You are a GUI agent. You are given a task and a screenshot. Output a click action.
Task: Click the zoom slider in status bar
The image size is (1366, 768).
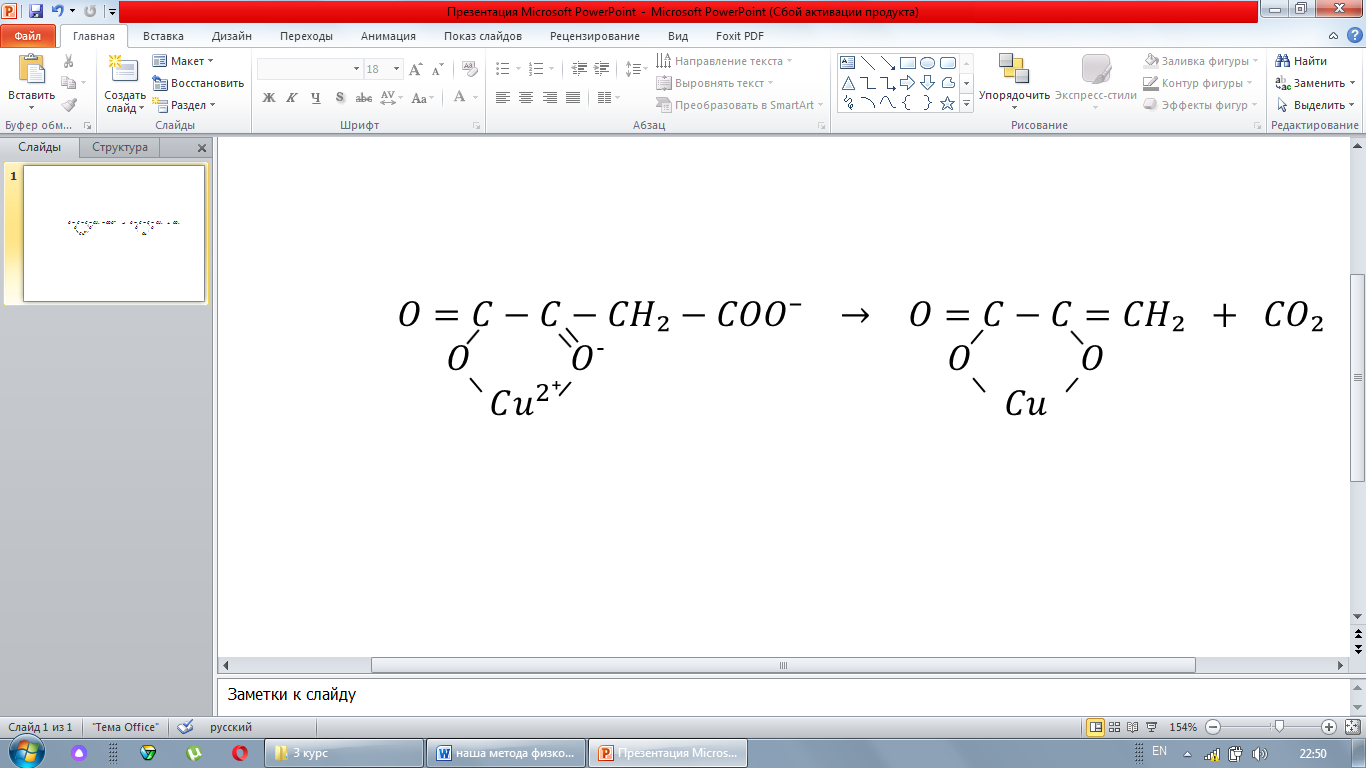coord(1277,727)
